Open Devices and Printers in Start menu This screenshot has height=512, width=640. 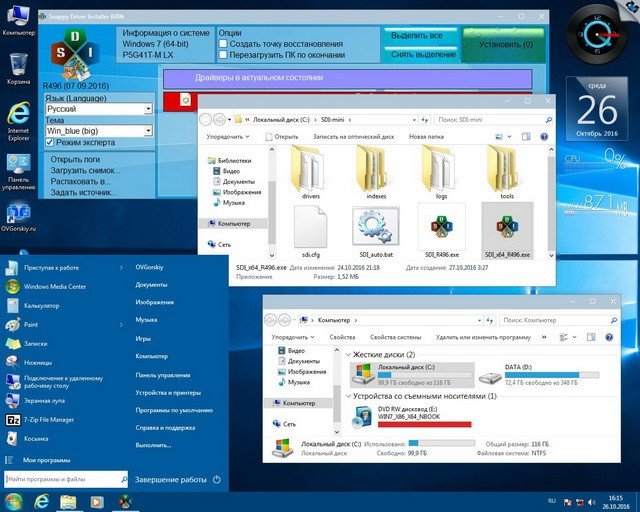pos(168,393)
